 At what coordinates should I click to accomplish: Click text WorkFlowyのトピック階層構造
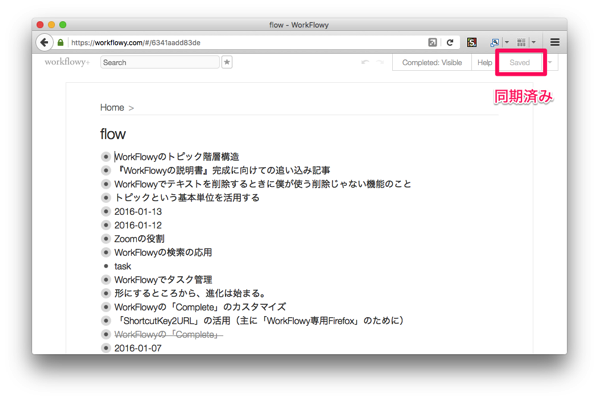[x=177, y=157]
